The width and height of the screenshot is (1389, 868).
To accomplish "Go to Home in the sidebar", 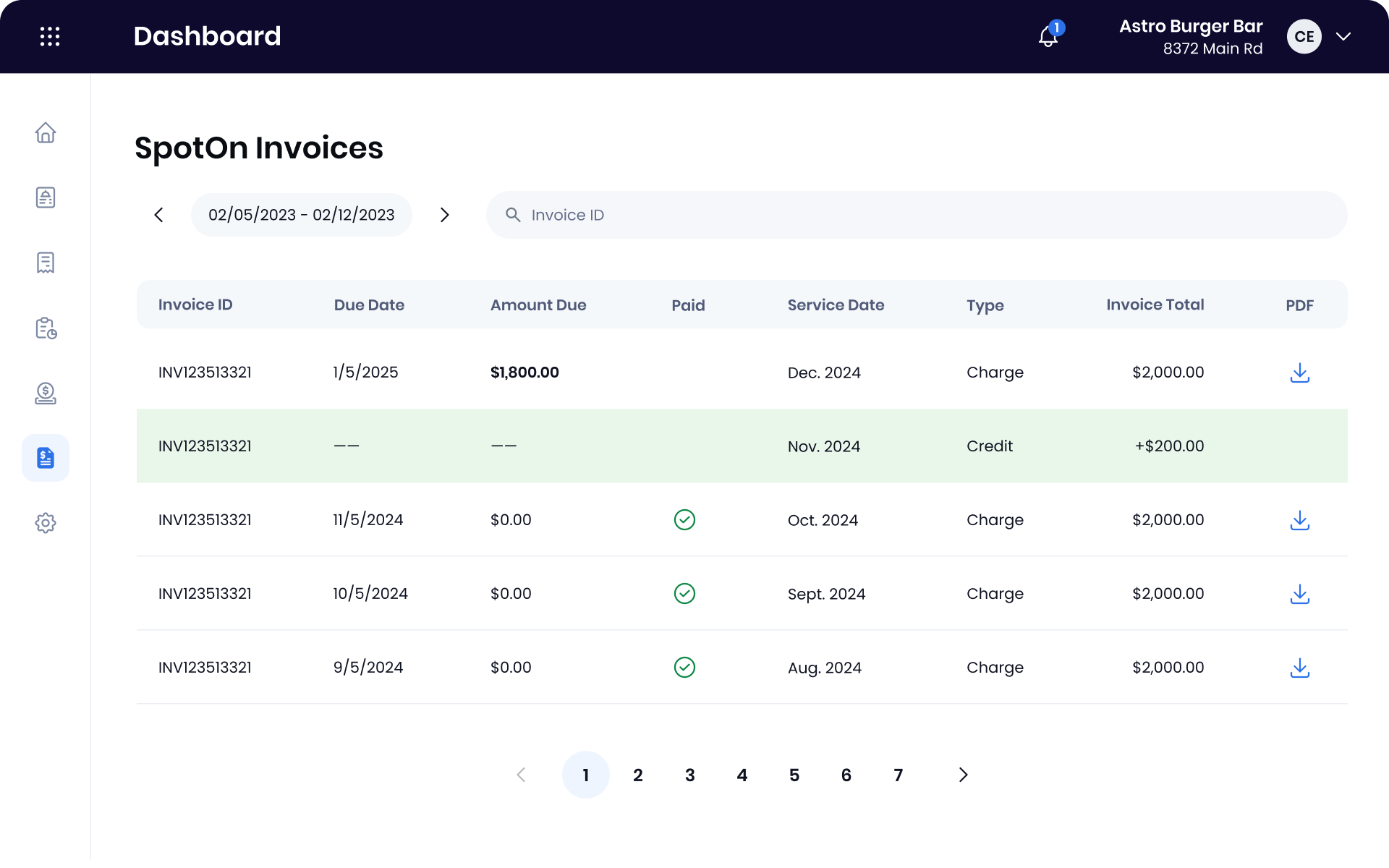I will pyautogui.click(x=46, y=132).
